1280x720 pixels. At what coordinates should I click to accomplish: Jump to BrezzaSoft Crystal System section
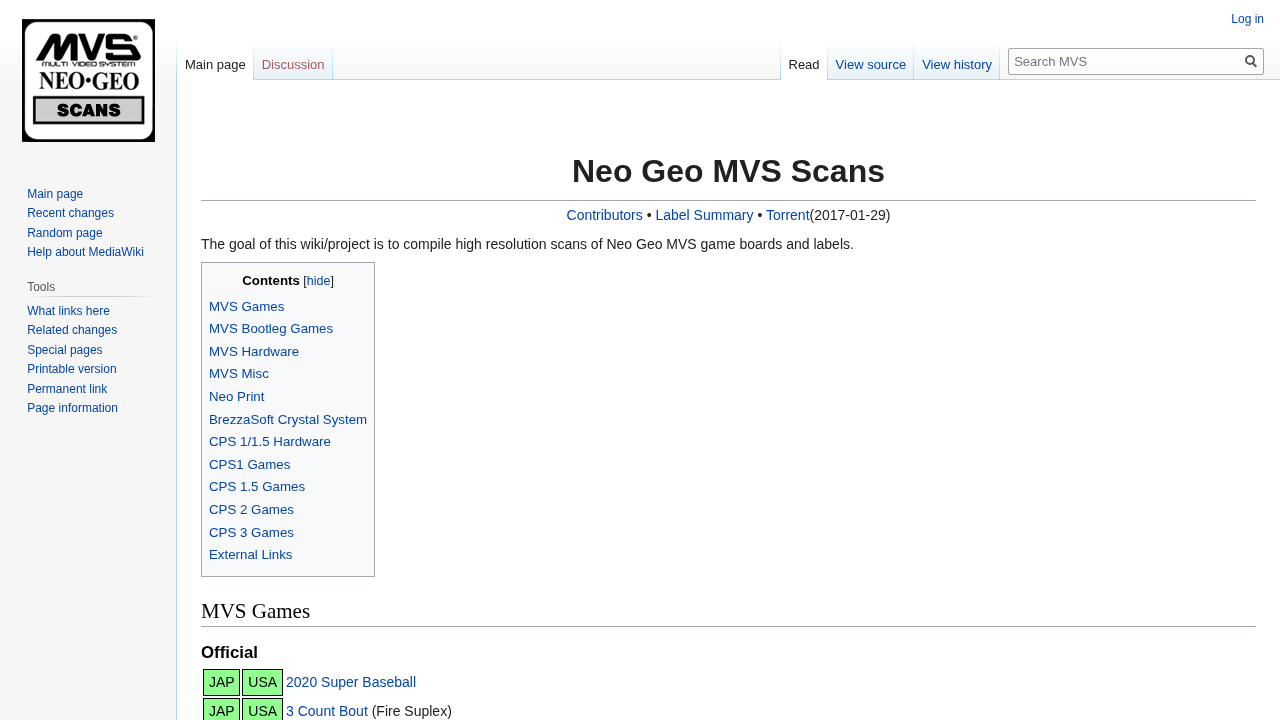click(288, 419)
